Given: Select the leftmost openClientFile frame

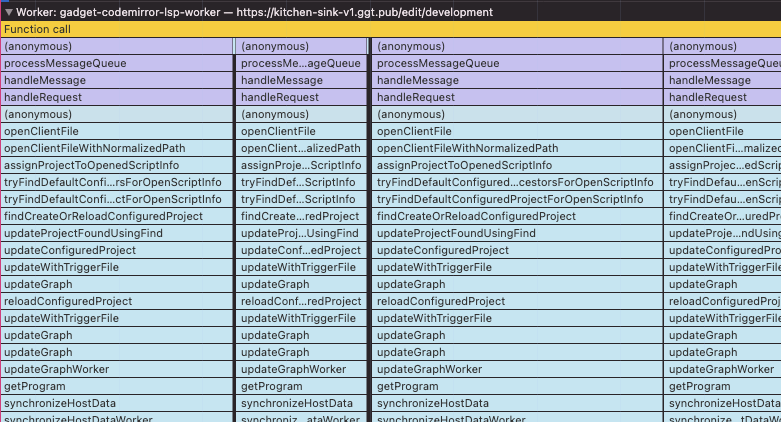Looking at the screenshot, I should (116, 131).
